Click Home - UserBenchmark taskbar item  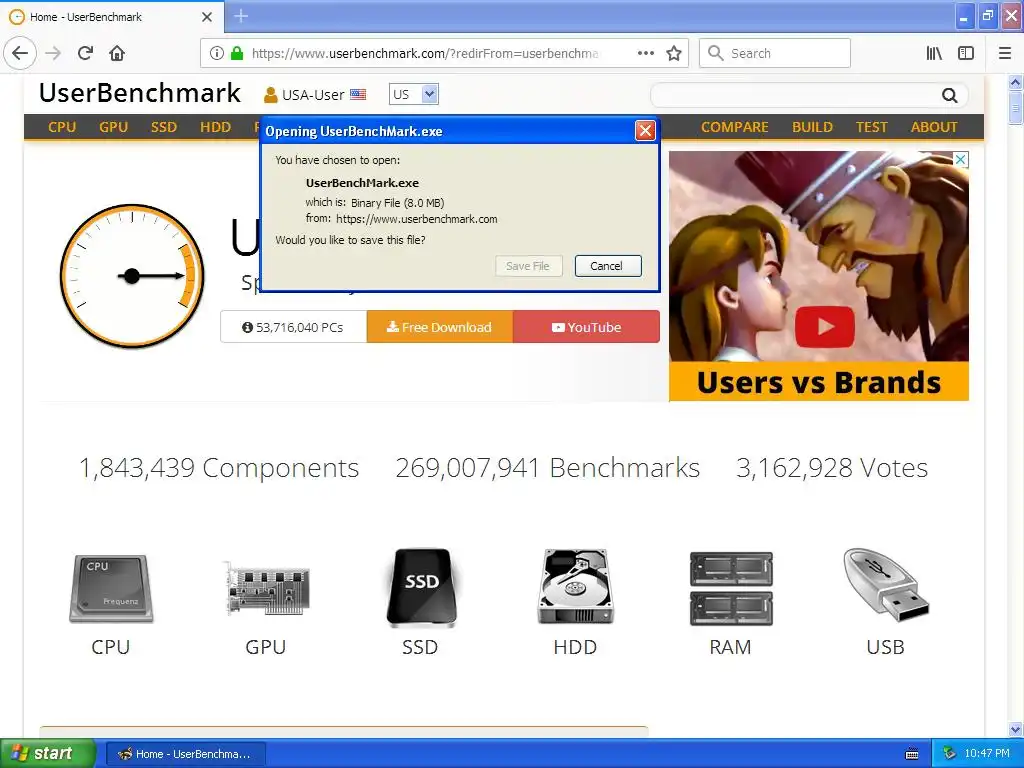click(x=185, y=754)
